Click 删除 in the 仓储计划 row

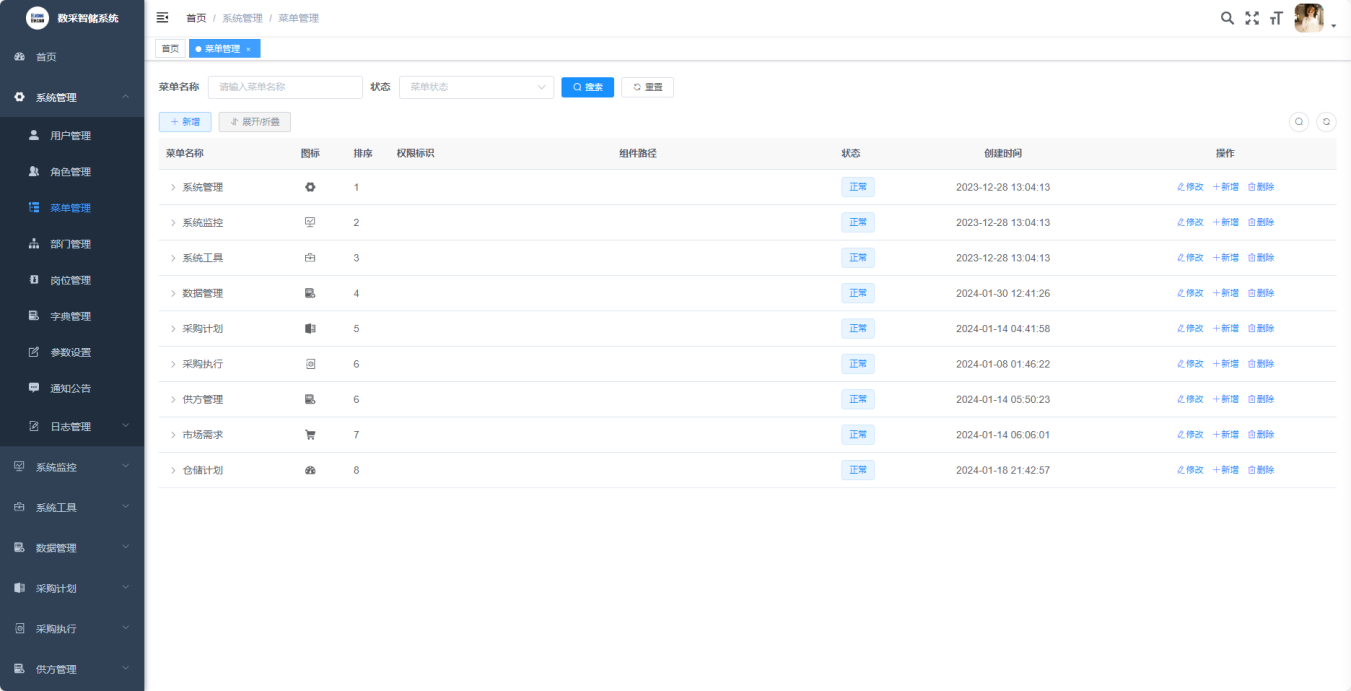click(1261, 470)
